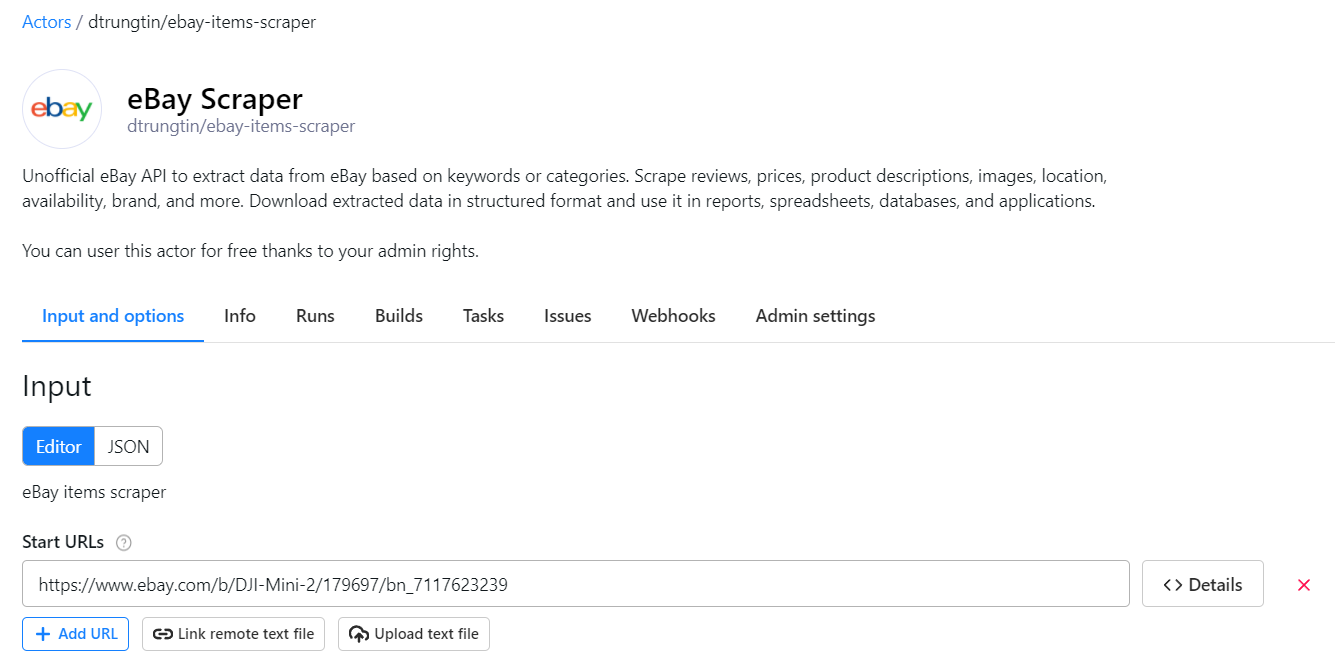Open the Actors breadcrumb link
Viewport: 1335px width, 667px height.
point(46,21)
